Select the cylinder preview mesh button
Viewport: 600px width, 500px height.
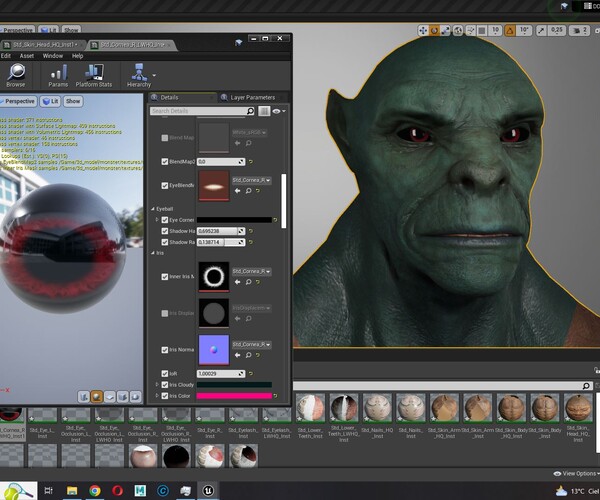pyautogui.click(x=83, y=397)
